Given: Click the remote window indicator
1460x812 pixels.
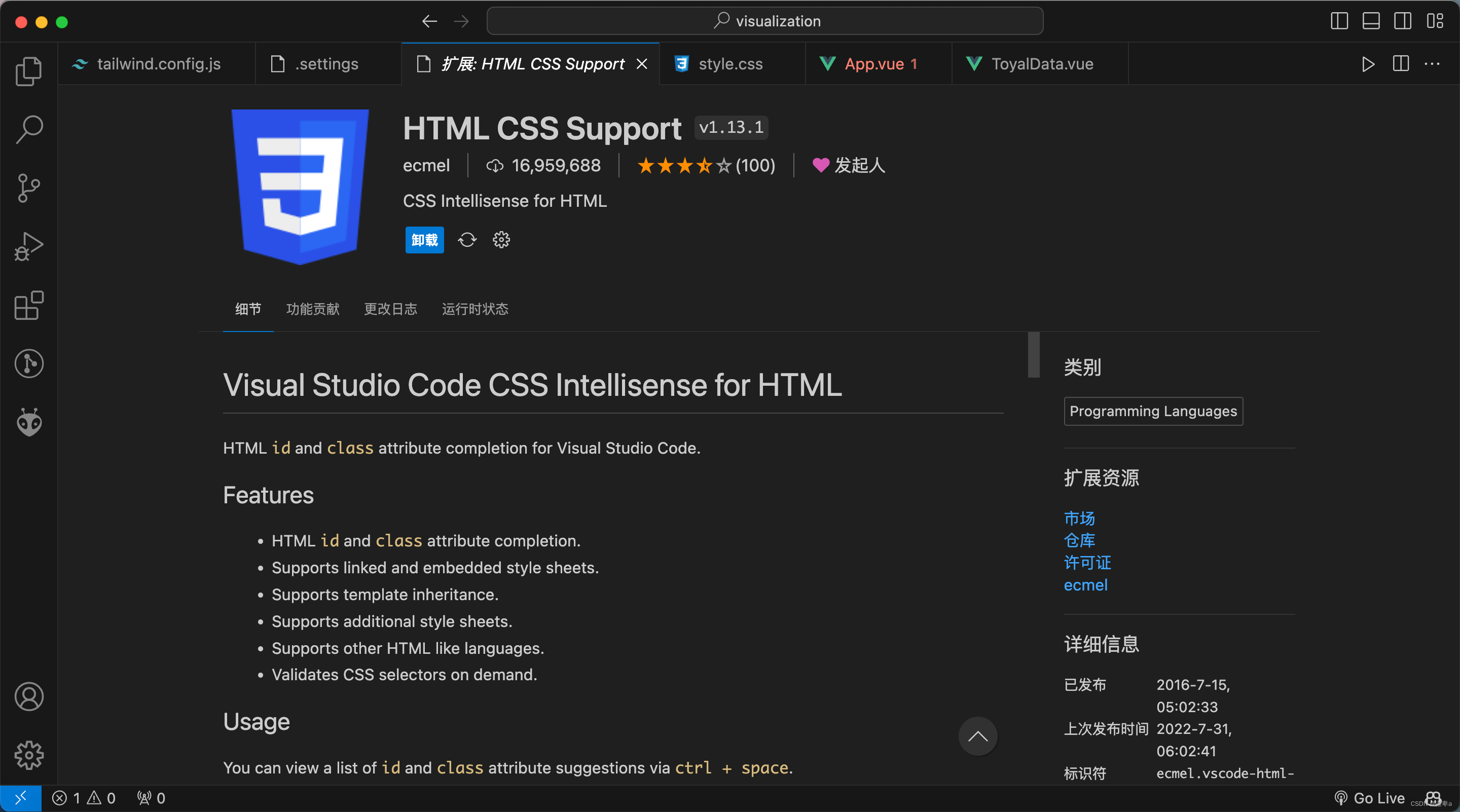Looking at the screenshot, I should pos(20,798).
